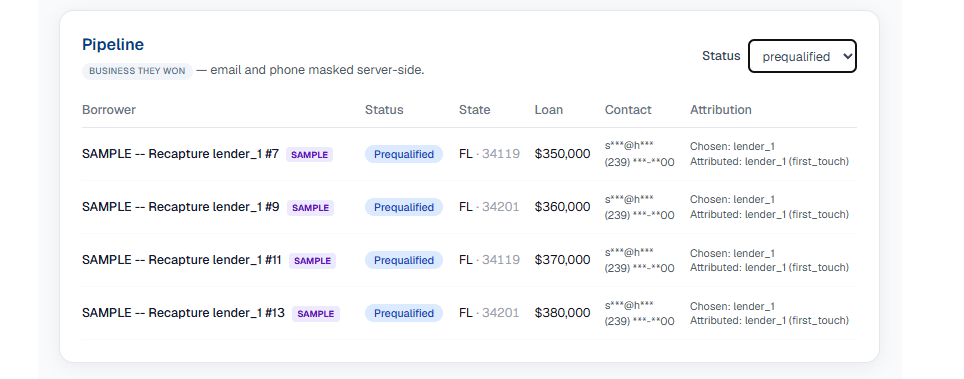Click SAMPLE tag on the #13 row
Viewport: 964px width, 379px height.
click(x=315, y=313)
